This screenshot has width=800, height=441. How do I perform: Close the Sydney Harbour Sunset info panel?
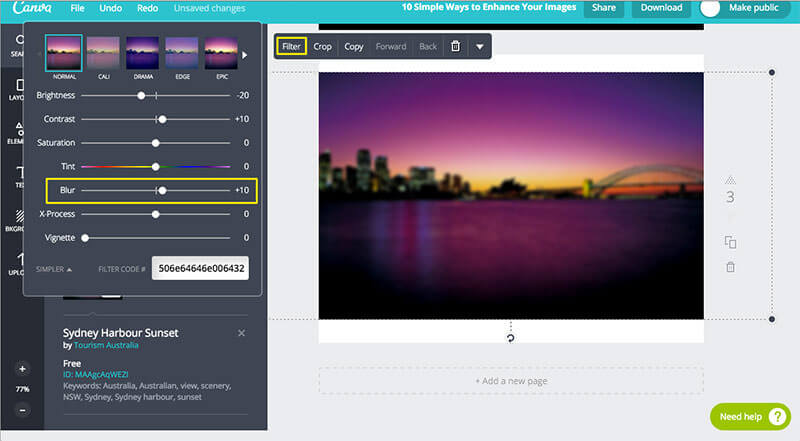pos(241,333)
